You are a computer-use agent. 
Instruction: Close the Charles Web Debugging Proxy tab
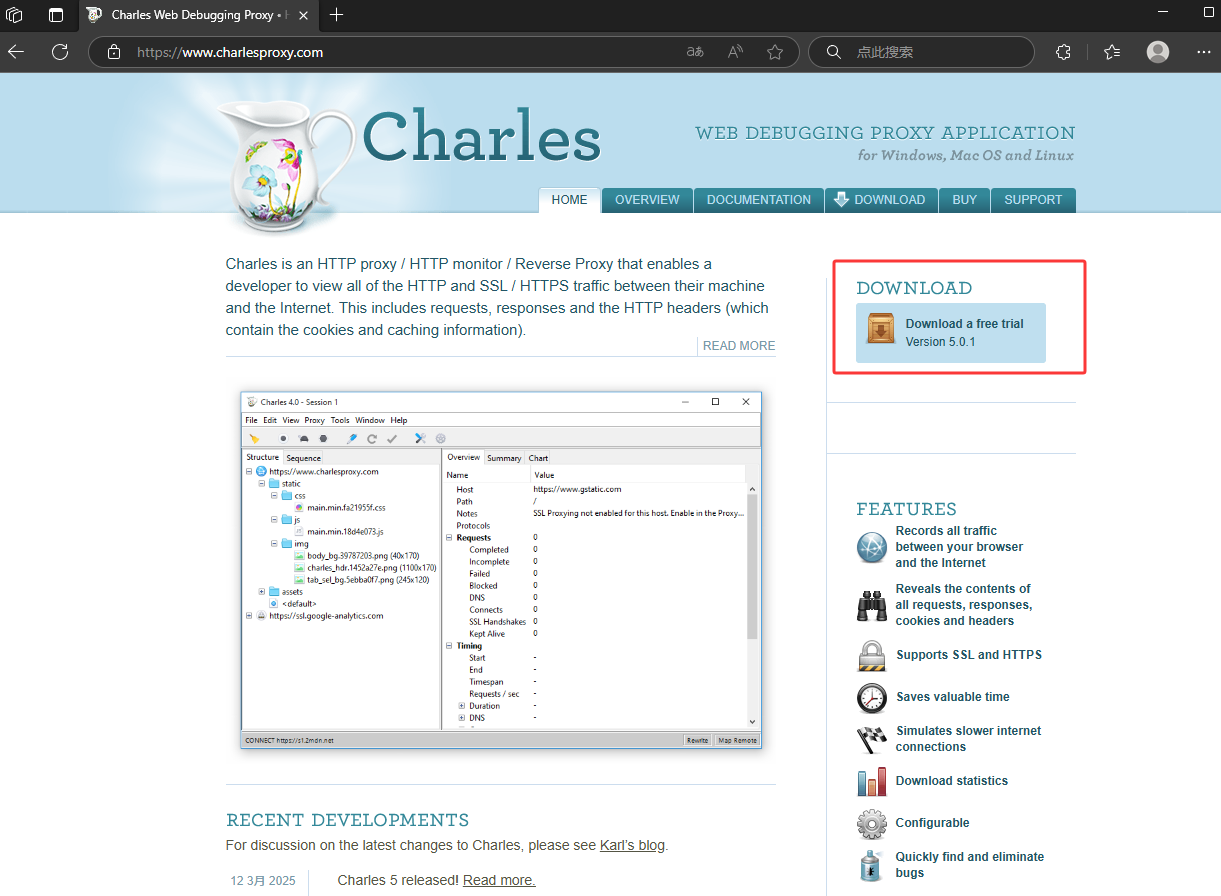tap(303, 15)
